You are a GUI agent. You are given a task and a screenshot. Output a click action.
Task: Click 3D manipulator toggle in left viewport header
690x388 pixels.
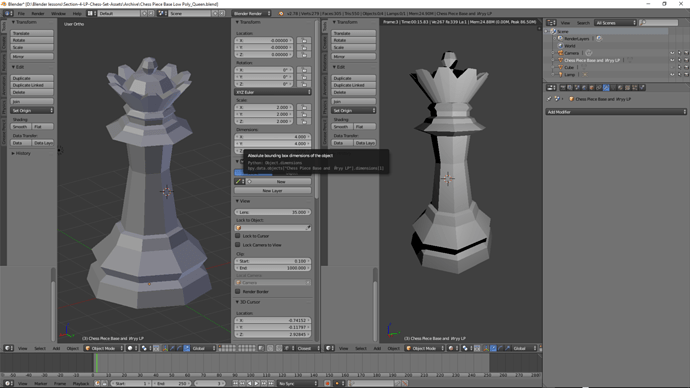pyautogui.click(x=164, y=348)
